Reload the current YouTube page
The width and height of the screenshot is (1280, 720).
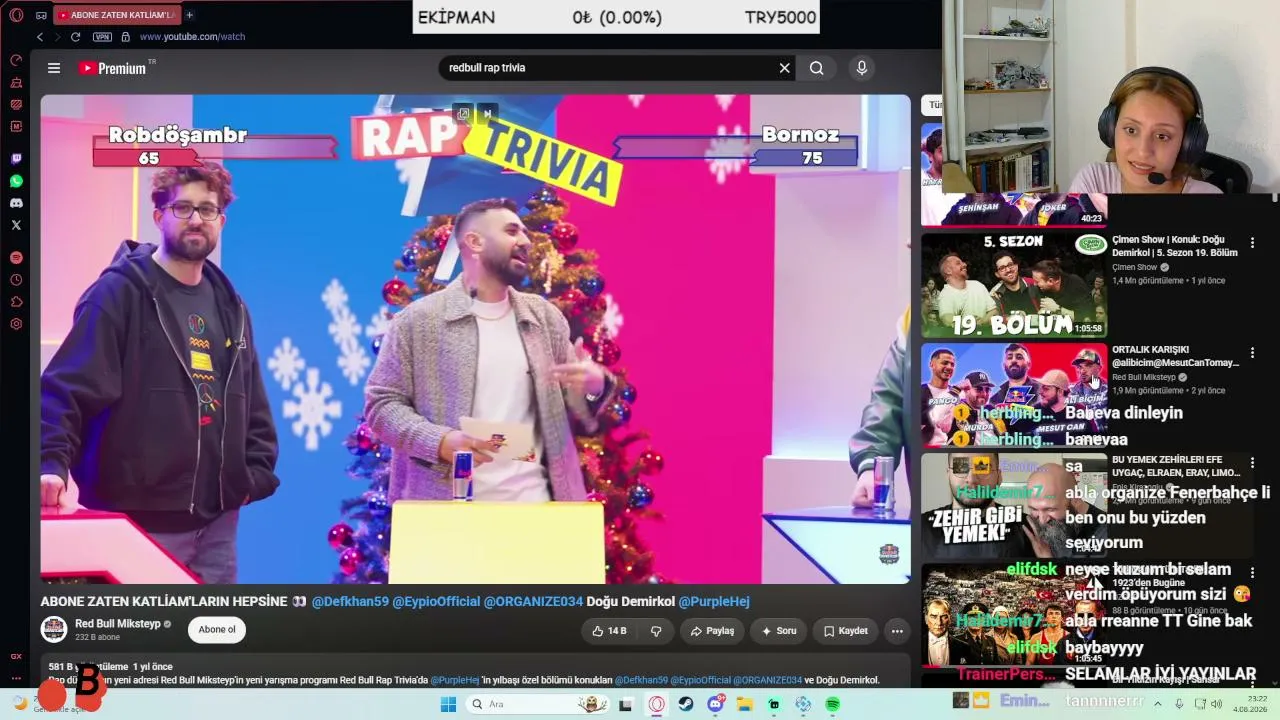pos(75,37)
